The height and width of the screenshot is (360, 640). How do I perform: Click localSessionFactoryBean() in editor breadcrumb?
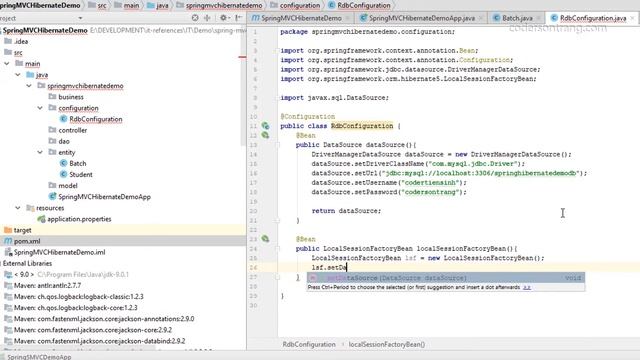coord(387,344)
